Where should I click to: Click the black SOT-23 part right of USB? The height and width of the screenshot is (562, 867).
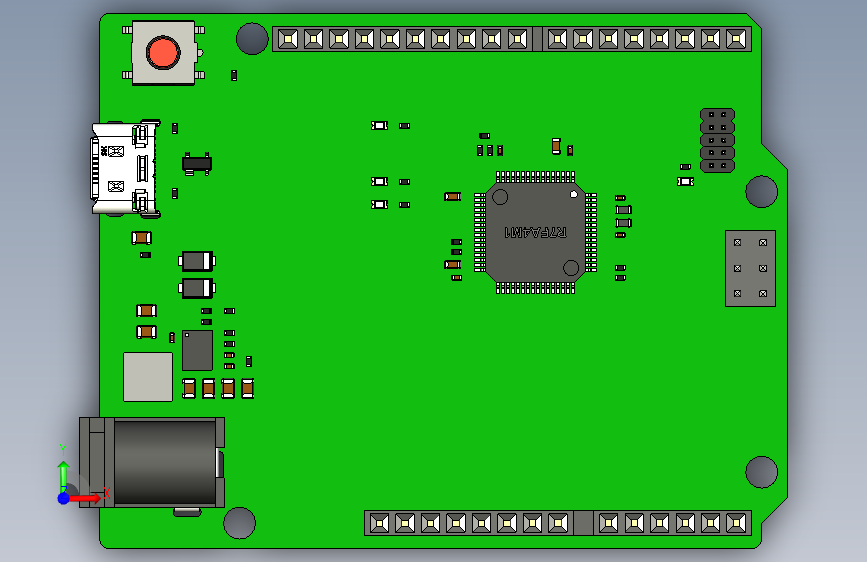197,164
